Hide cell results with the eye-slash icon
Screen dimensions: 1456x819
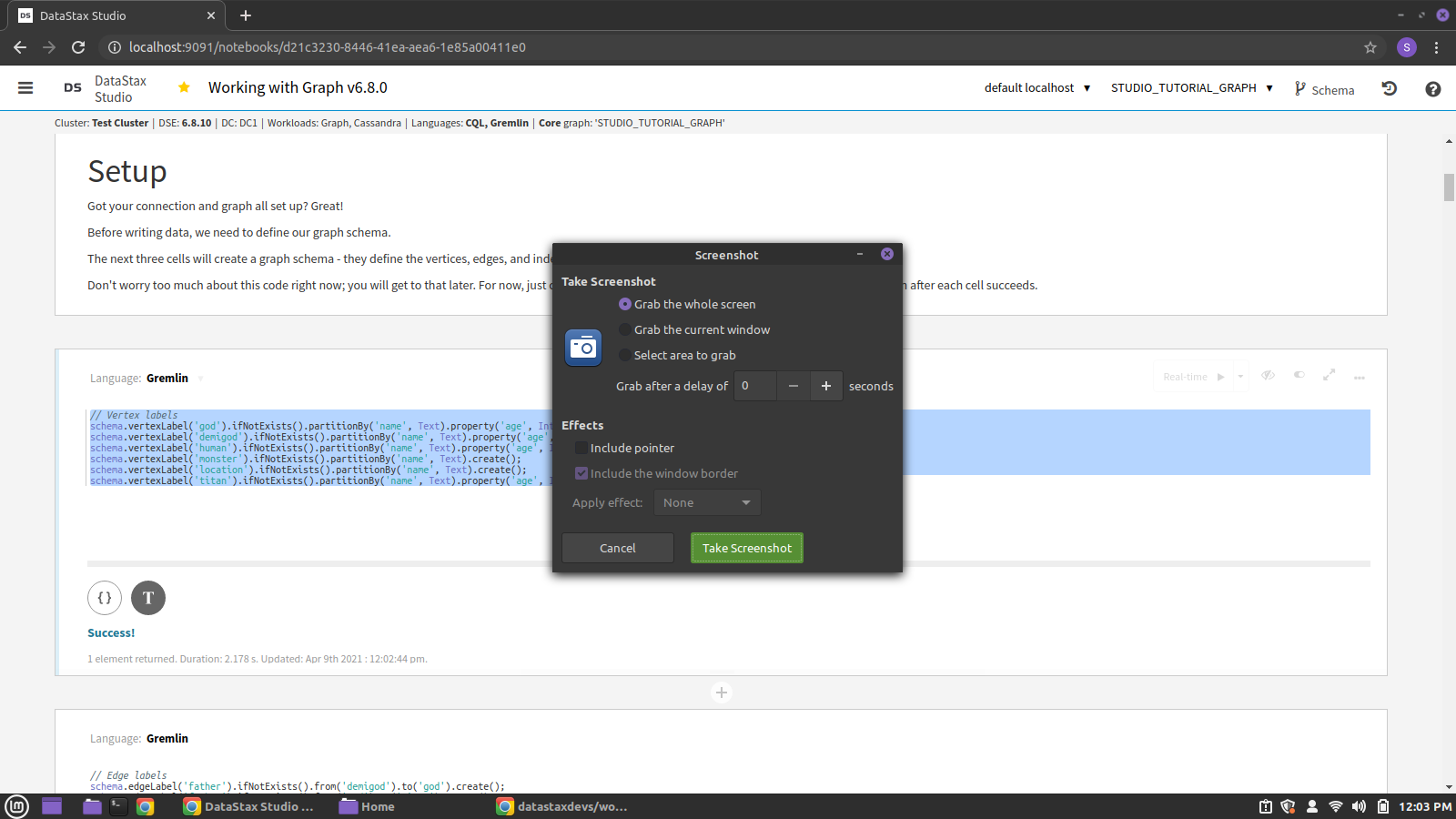pos(1268,375)
